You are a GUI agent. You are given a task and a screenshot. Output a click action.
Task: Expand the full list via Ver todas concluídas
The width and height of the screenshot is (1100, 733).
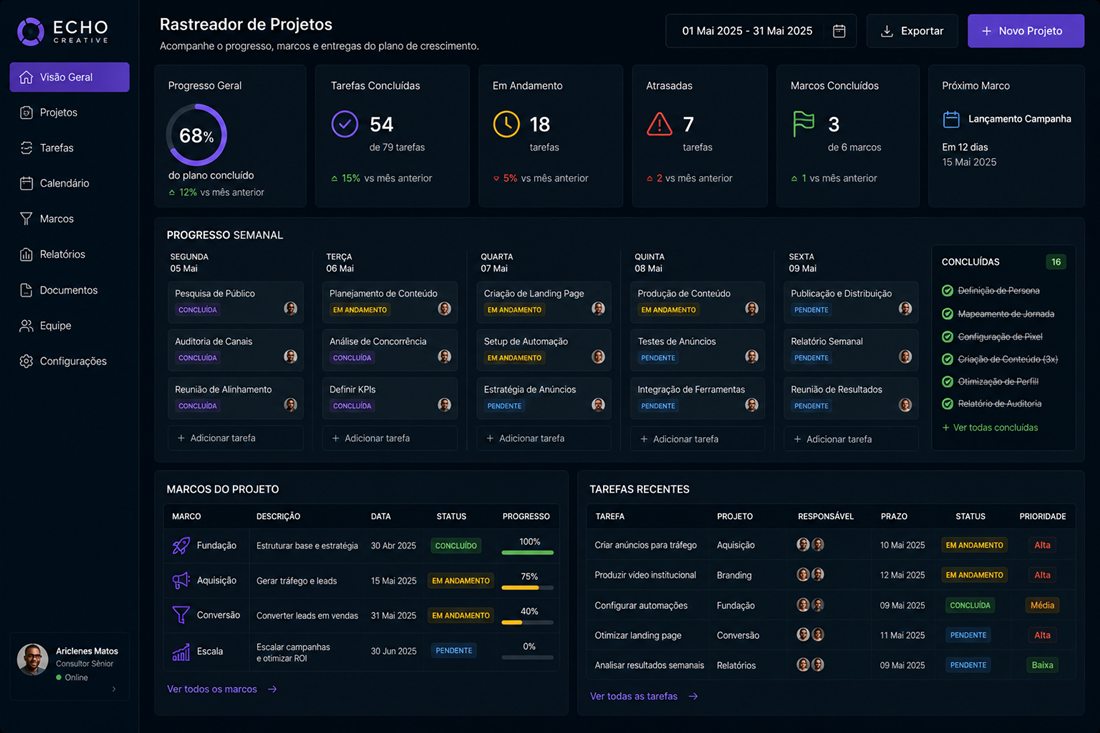tap(990, 427)
